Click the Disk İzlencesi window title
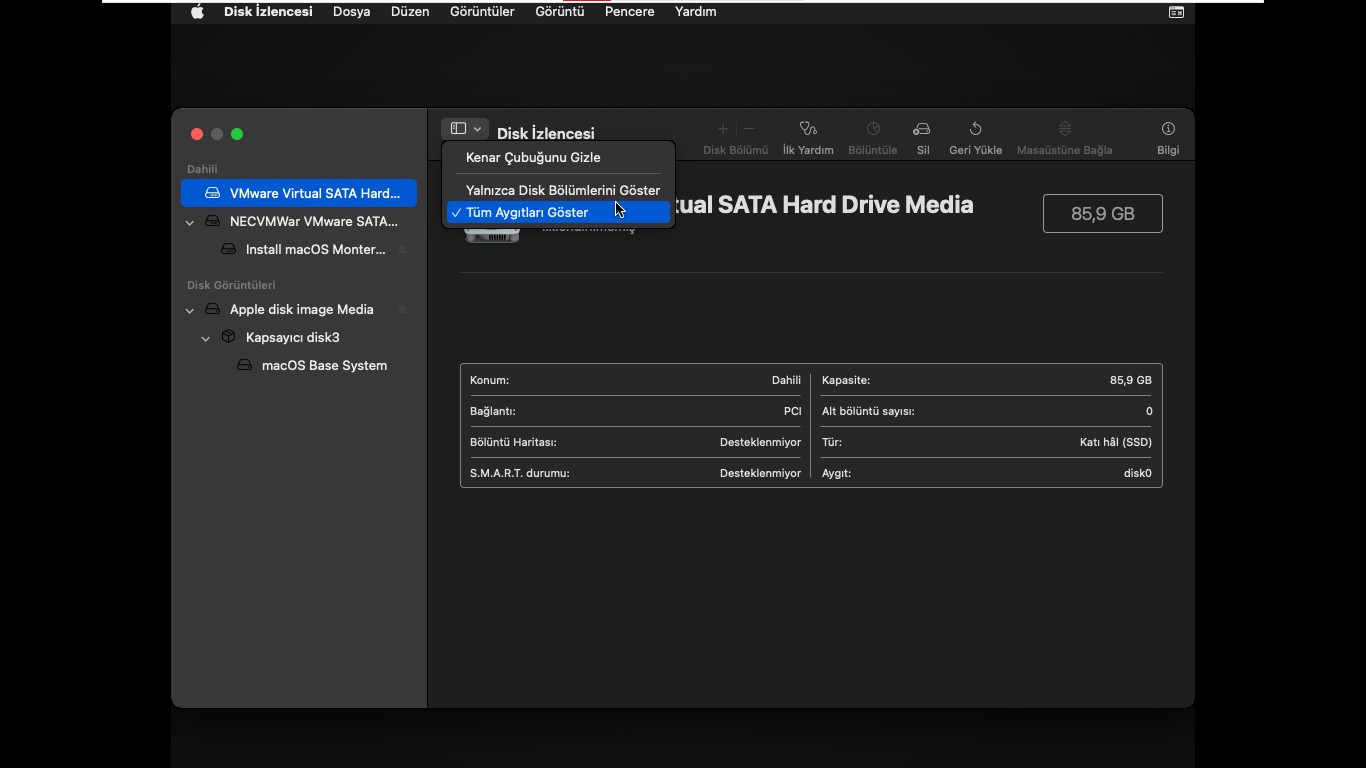 point(546,133)
